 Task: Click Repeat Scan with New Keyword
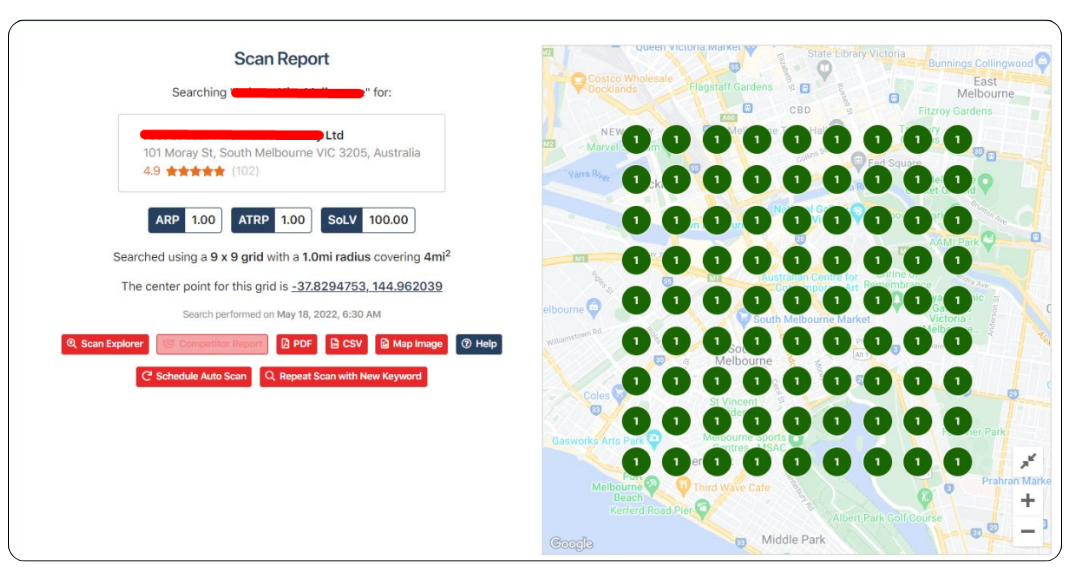coord(343,376)
